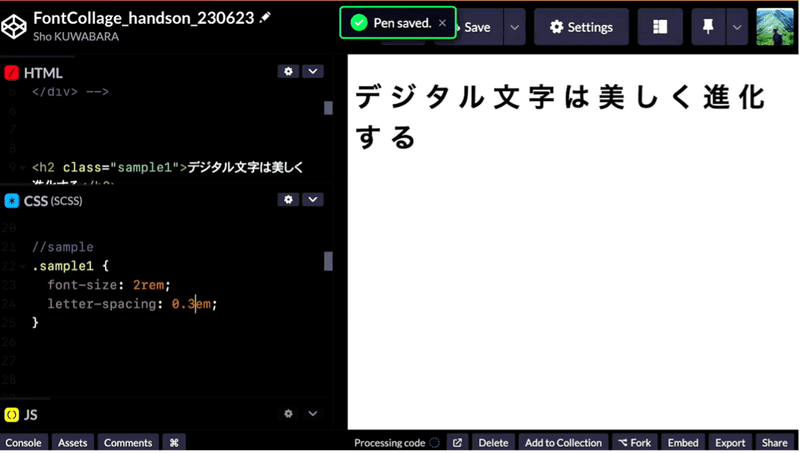800x453 pixels.
Task: Click the //sample comment line
Action: 63,247
